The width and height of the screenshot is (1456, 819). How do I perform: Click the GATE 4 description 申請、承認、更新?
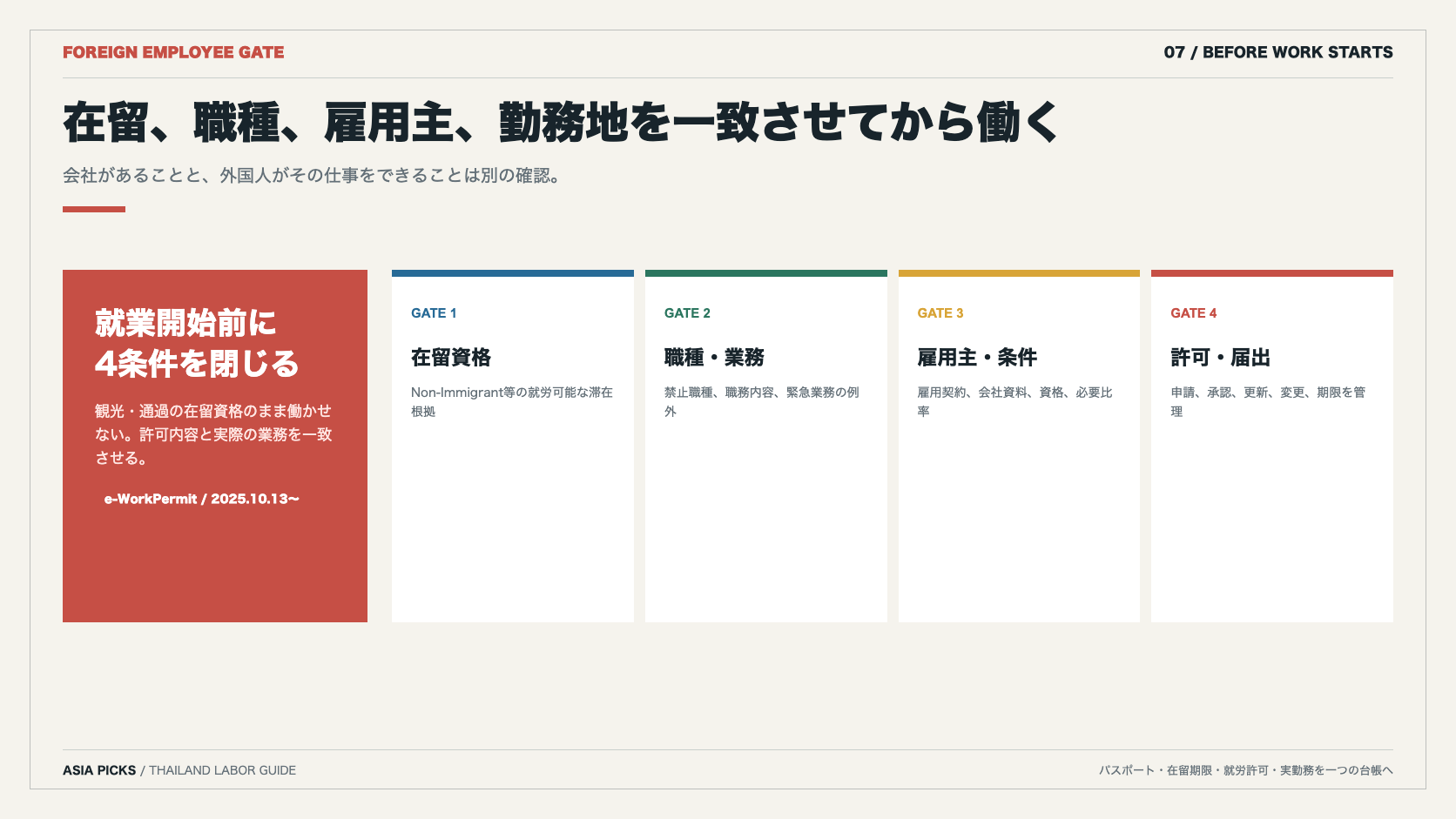tap(1268, 402)
